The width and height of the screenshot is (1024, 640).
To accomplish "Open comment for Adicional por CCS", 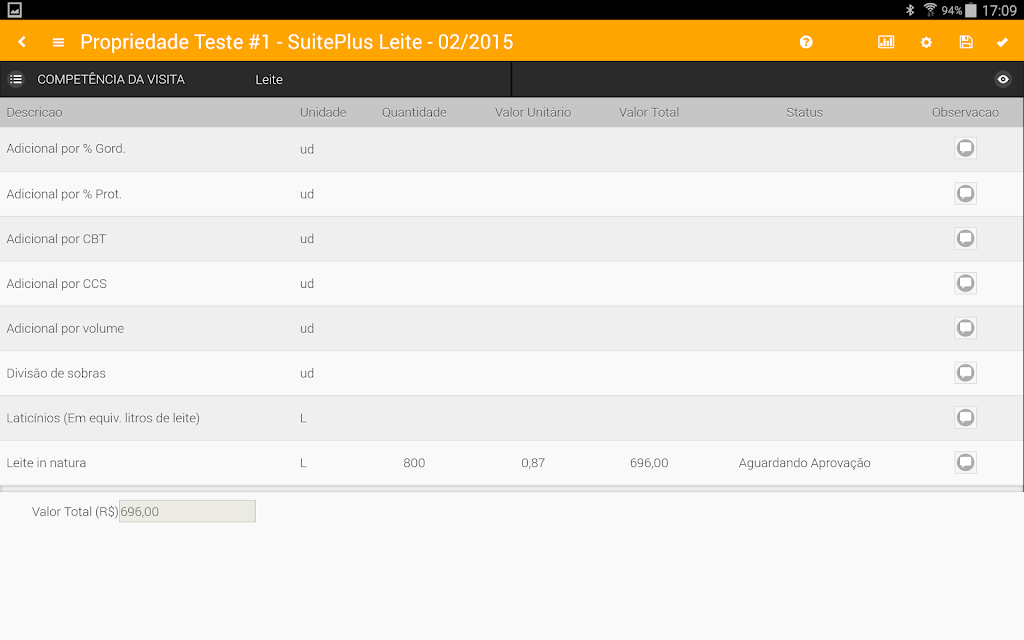I will [x=965, y=283].
